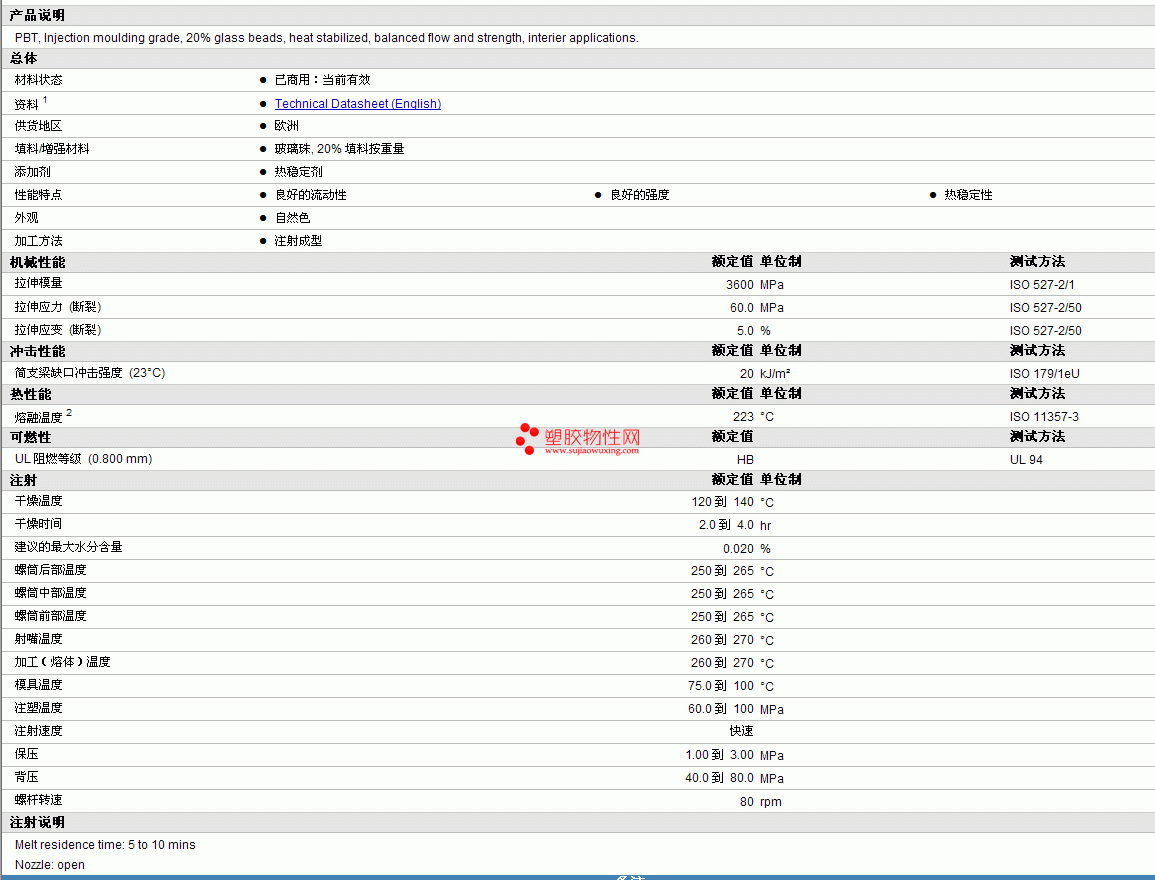This screenshot has height=880, width=1155.
Task: Select the Nozzle: open note
Action: (50, 865)
